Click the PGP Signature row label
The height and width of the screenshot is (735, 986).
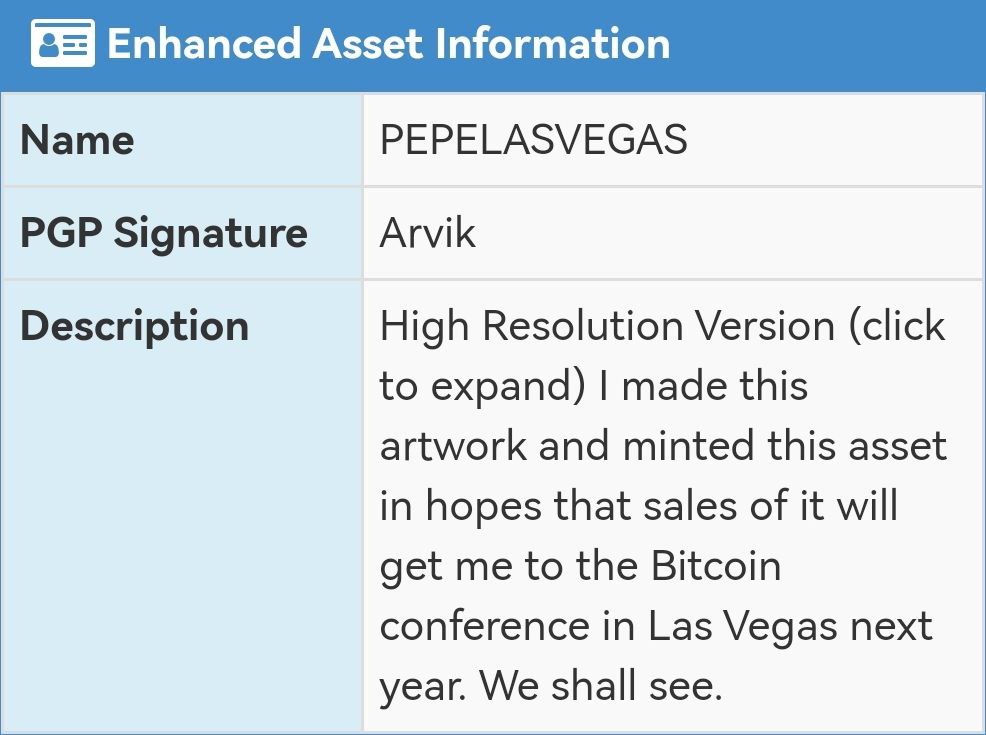[x=163, y=233]
